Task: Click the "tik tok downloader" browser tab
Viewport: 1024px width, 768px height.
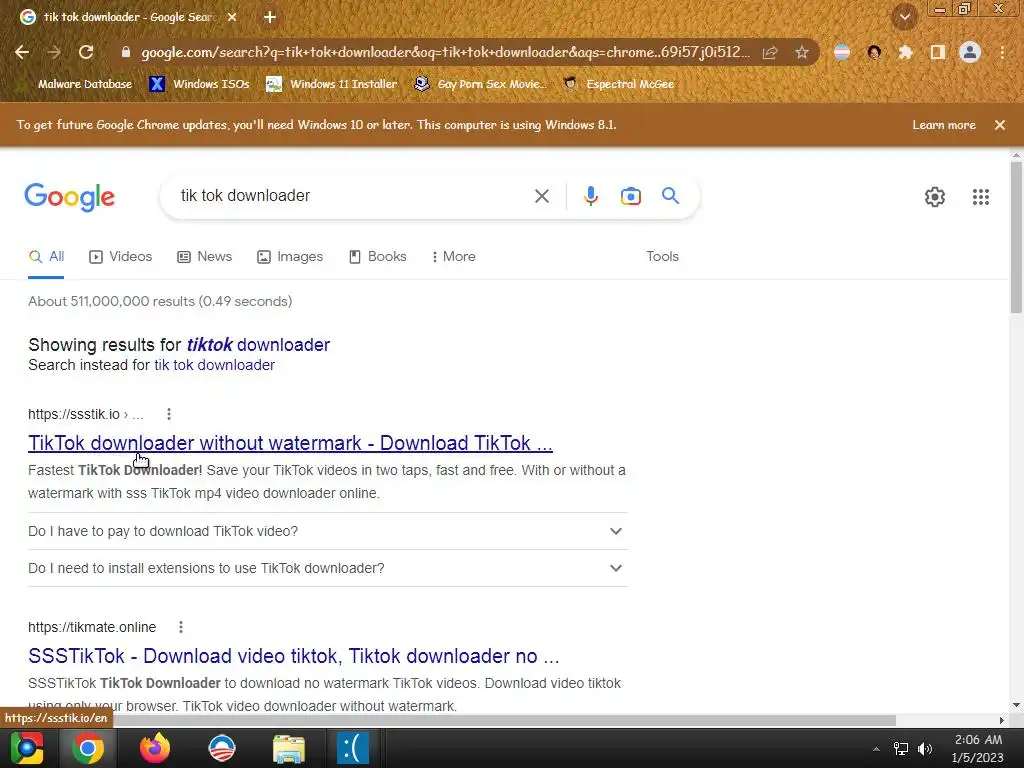Action: [127, 17]
